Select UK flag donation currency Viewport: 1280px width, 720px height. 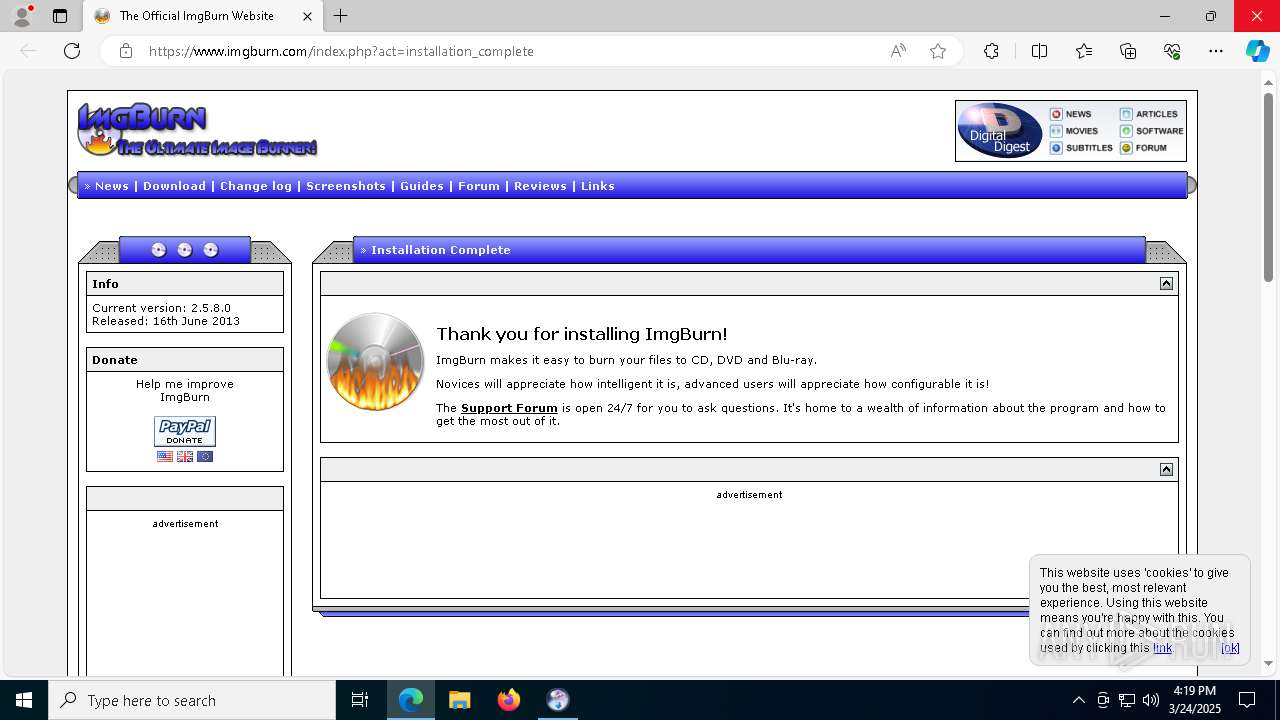tap(185, 456)
